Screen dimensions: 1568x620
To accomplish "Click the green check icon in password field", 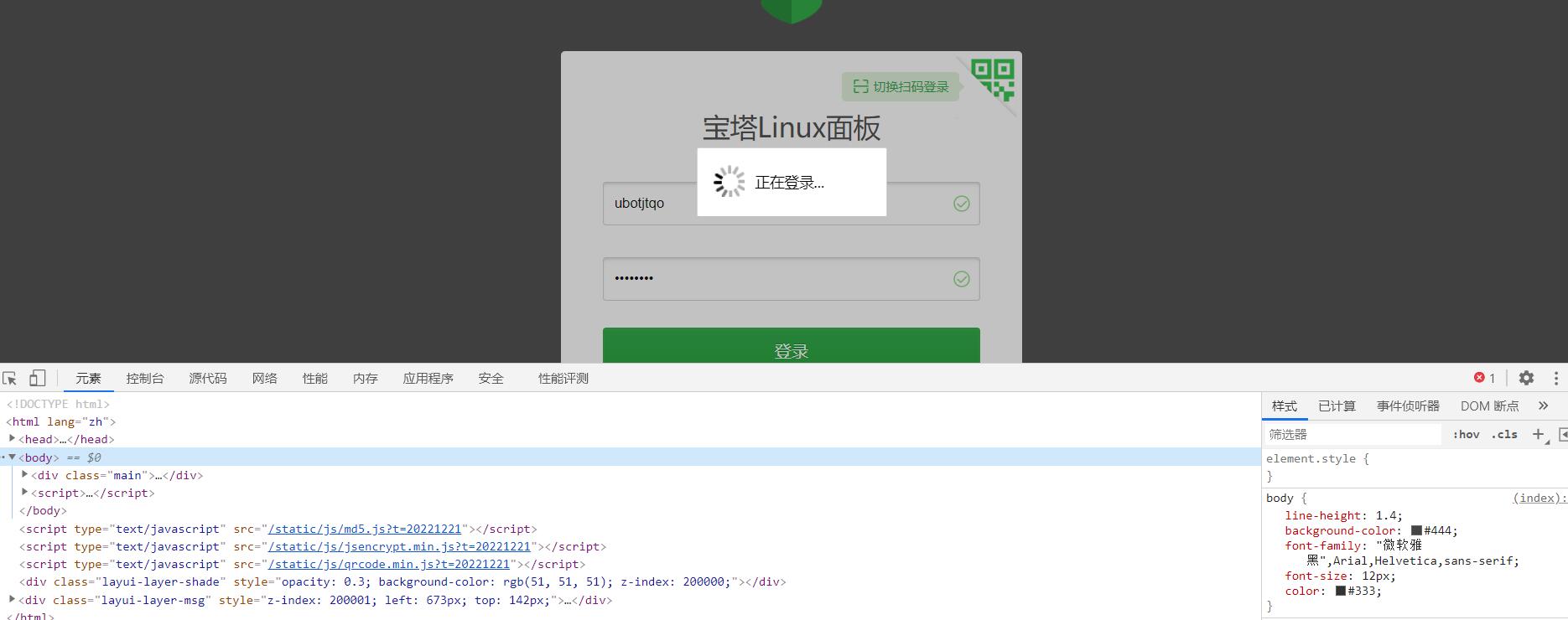I will click(x=962, y=279).
